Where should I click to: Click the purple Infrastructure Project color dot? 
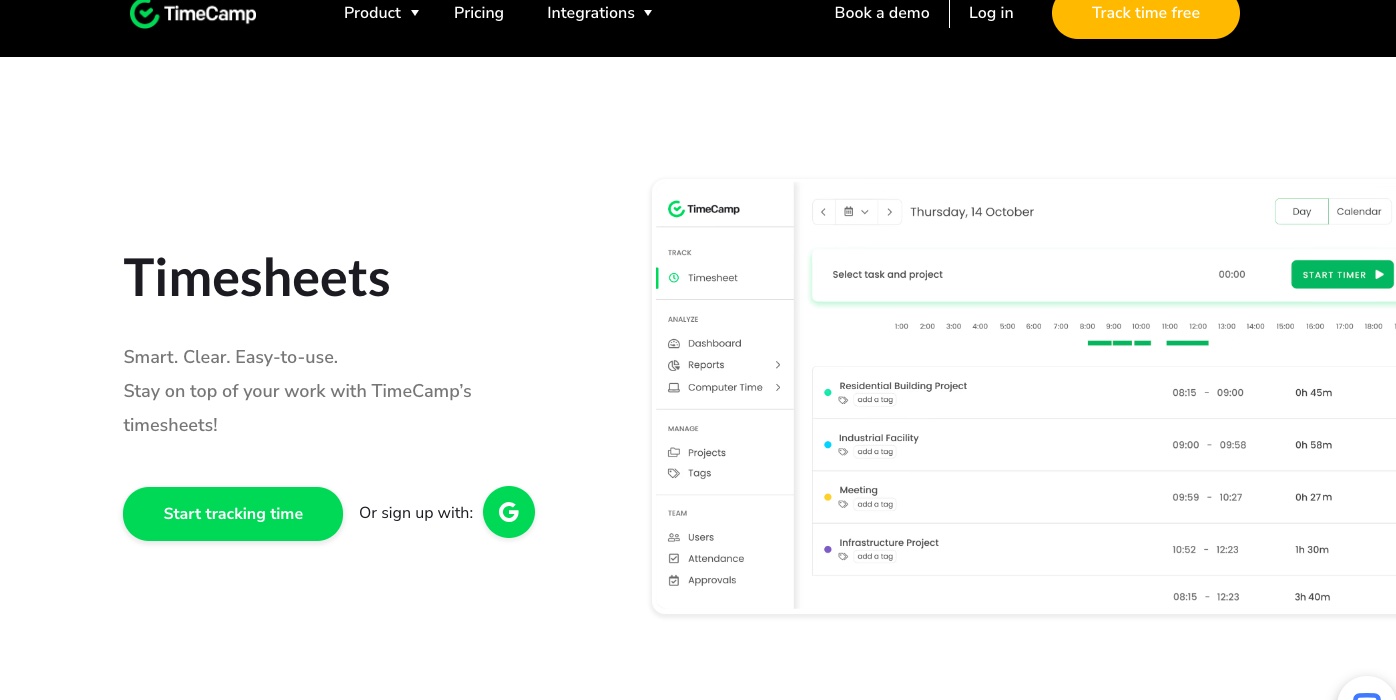click(x=827, y=549)
